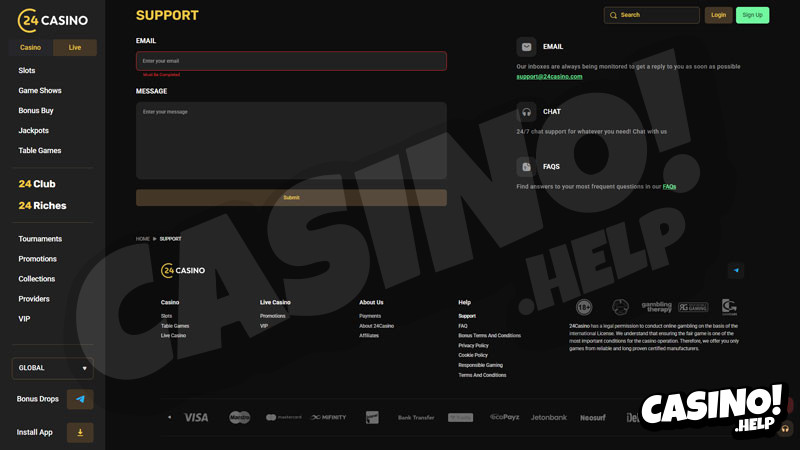The height and width of the screenshot is (450, 800).
Task: Open footer Privacy Policy link
Action: 473,345
